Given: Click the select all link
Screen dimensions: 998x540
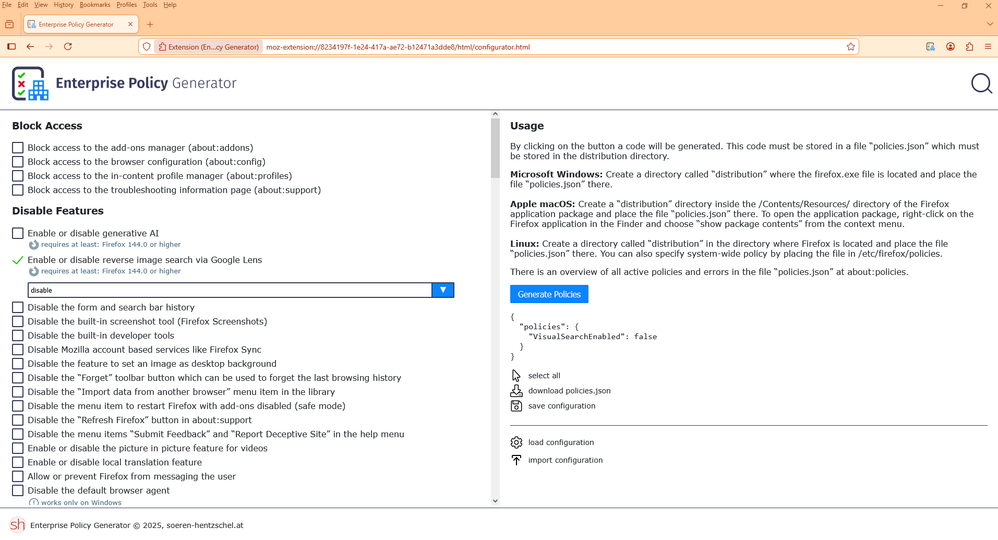Looking at the screenshot, I should pos(544,376).
